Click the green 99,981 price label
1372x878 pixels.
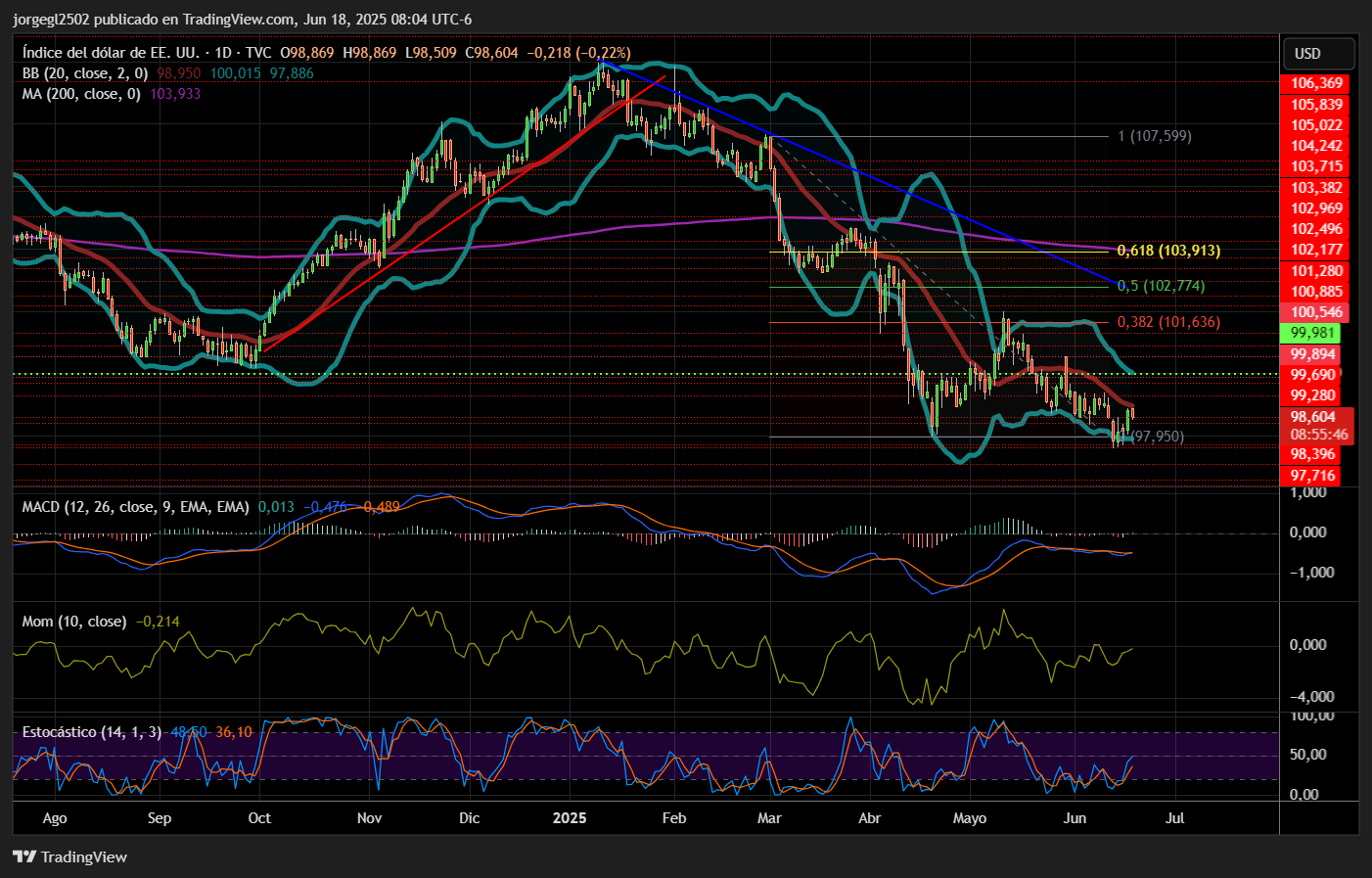(1312, 333)
